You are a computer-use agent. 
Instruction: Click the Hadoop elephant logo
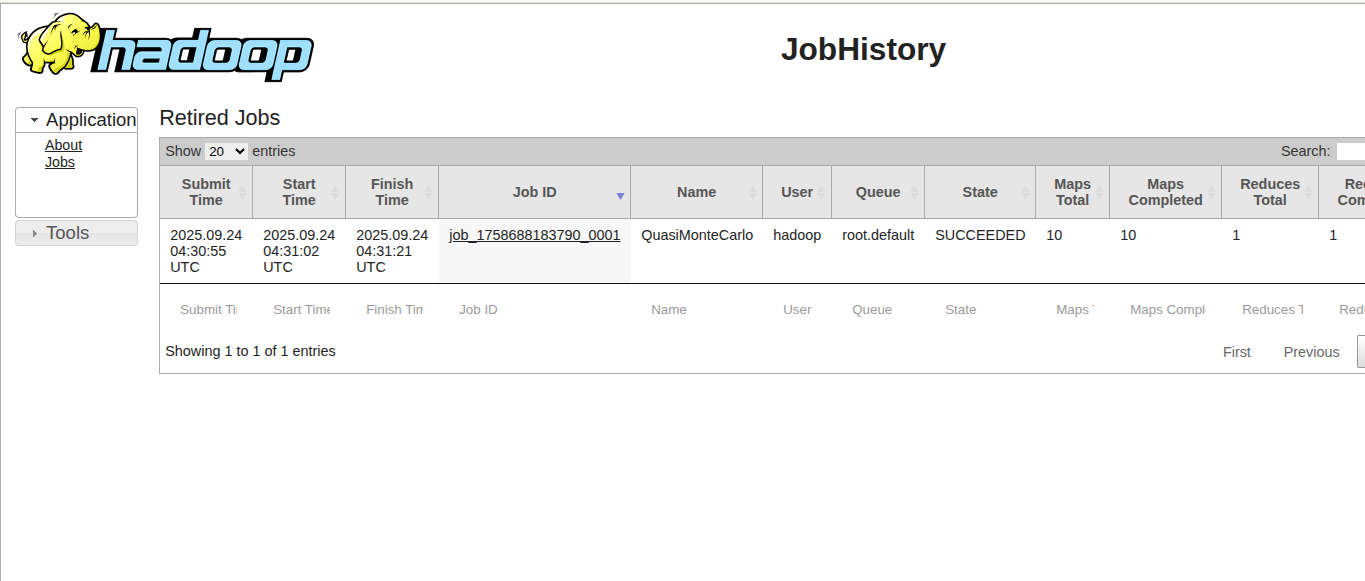165,47
